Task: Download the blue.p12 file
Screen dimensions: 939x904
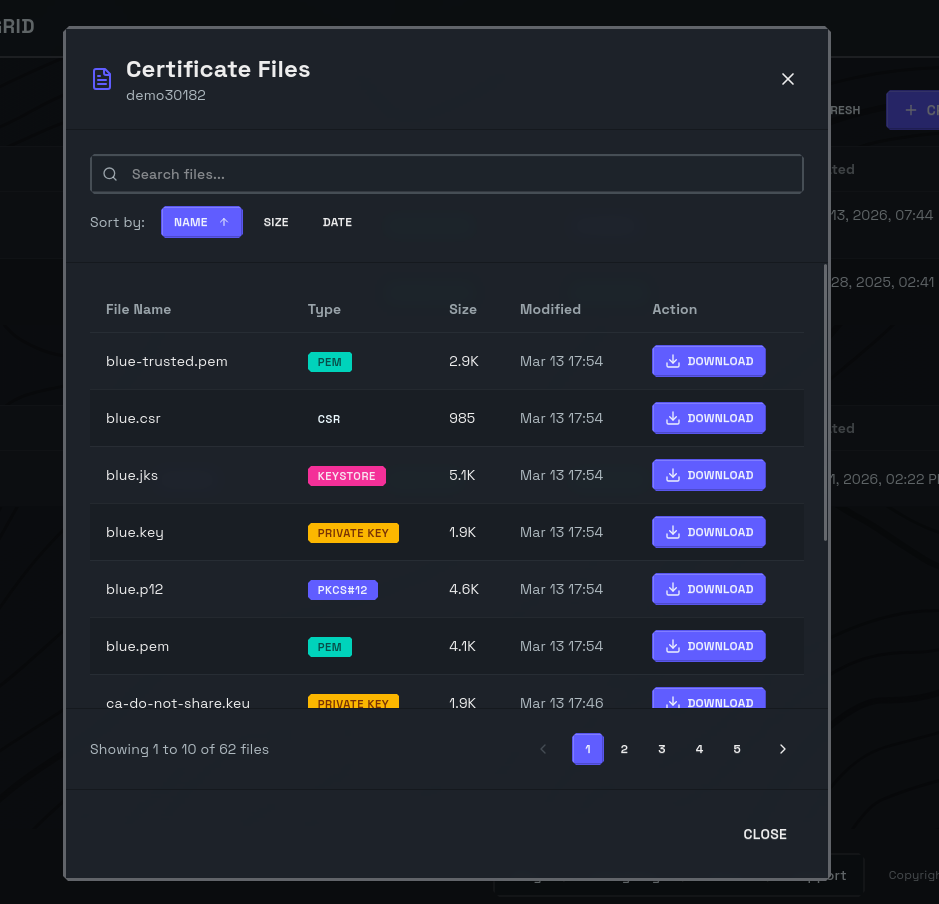Action: click(708, 589)
